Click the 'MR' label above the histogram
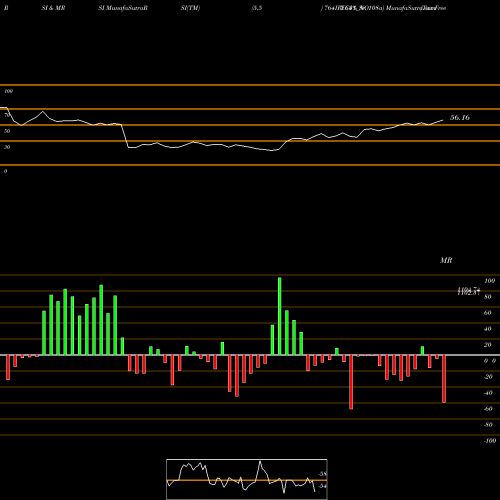The height and width of the screenshot is (500, 500). 446,260
